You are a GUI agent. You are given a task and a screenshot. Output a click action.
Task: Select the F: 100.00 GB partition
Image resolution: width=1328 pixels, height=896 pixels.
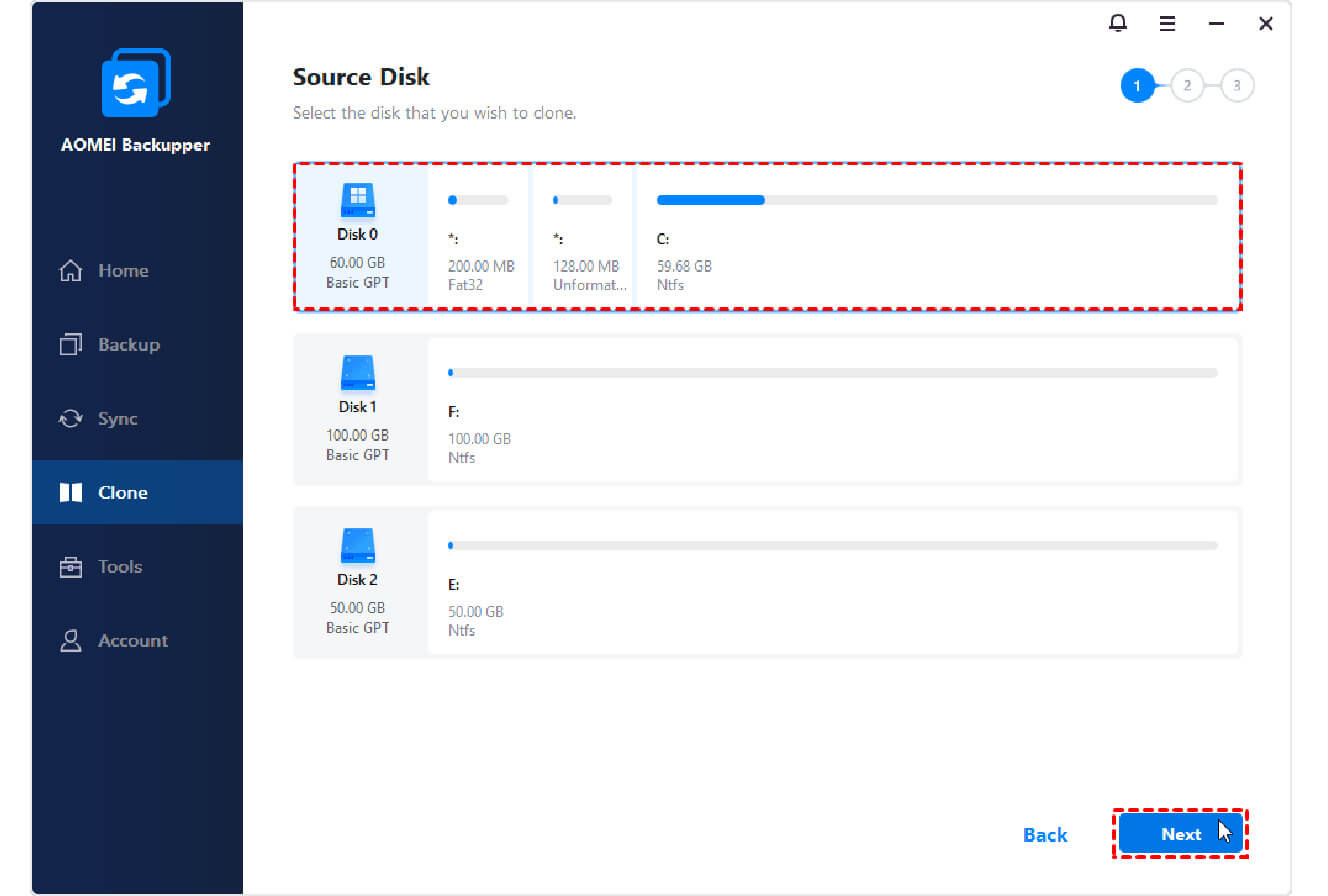(833, 412)
